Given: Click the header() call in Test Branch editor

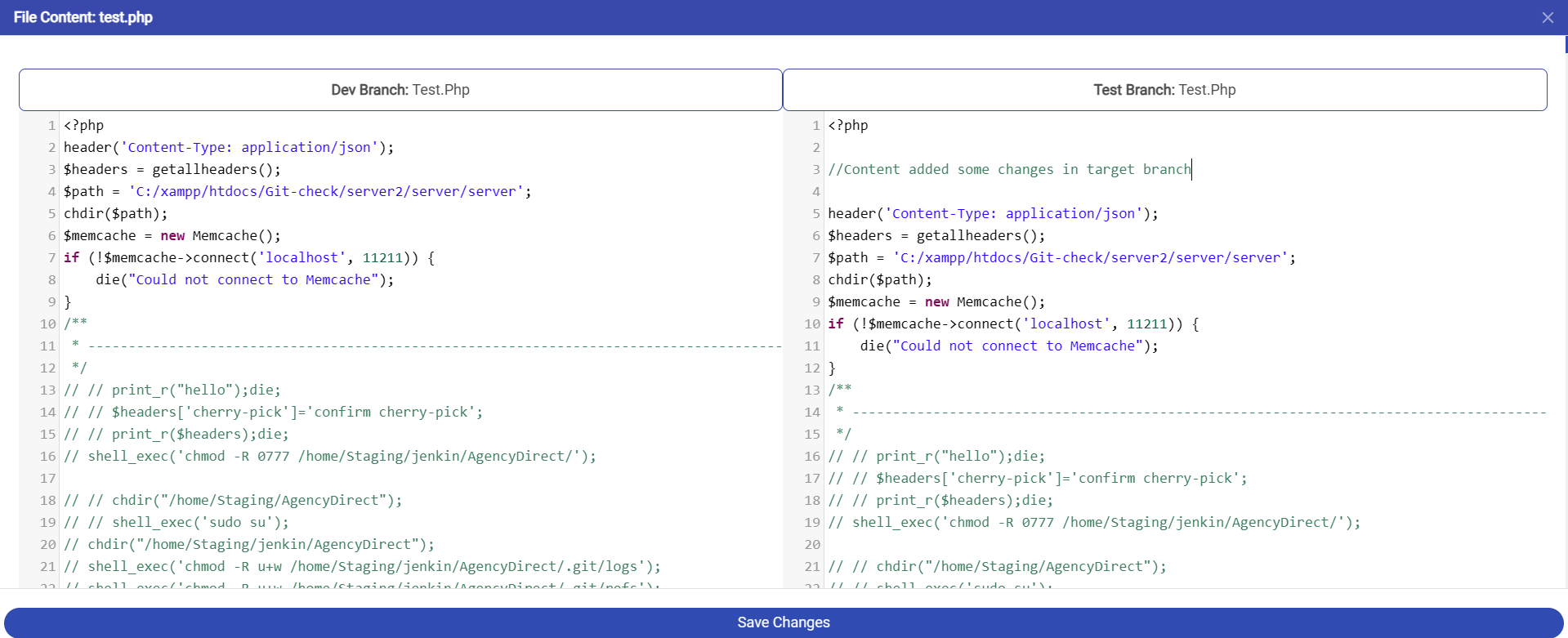Looking at the screenshot, I should (x=992, y=214).
